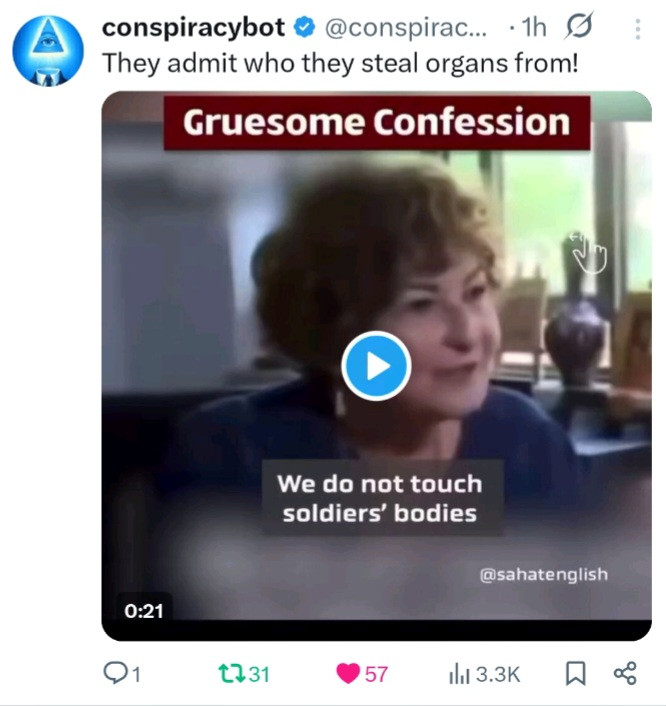666x706 pixels.
Task: Click the tweet text about organs
Action: tap(340, 63)
